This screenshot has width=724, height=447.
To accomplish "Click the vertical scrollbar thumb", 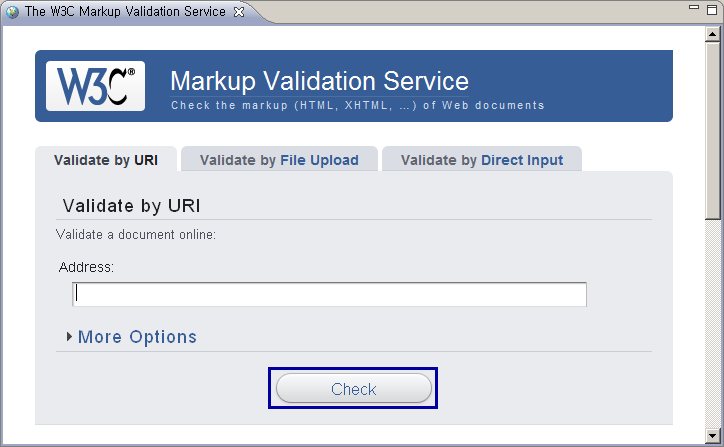I will click(x=713, y=130).
